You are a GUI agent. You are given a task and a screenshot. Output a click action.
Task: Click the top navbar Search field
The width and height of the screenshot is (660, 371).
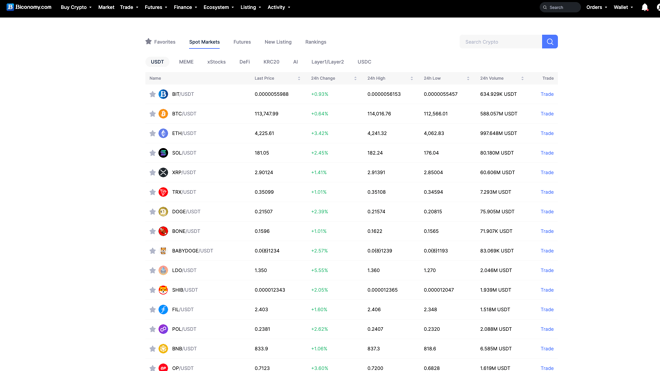pos(560,7)
